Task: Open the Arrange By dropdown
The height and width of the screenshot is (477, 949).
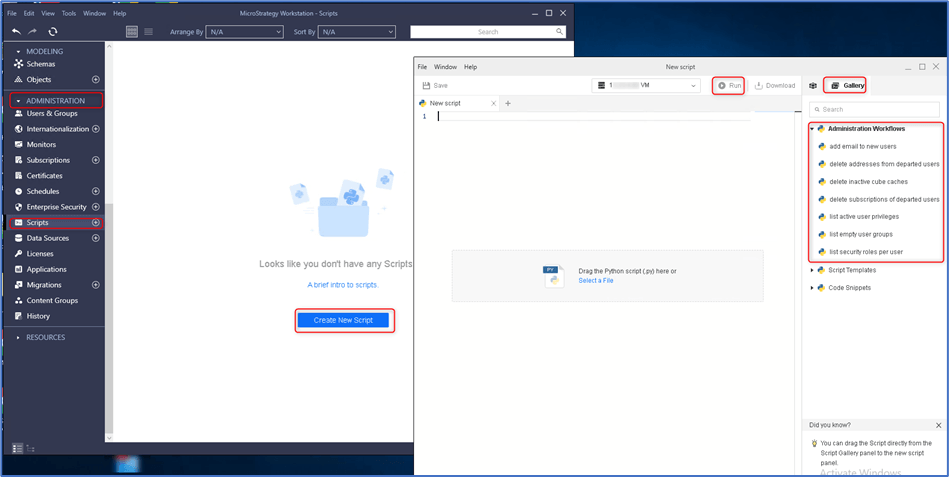Action: coord(245,31)
